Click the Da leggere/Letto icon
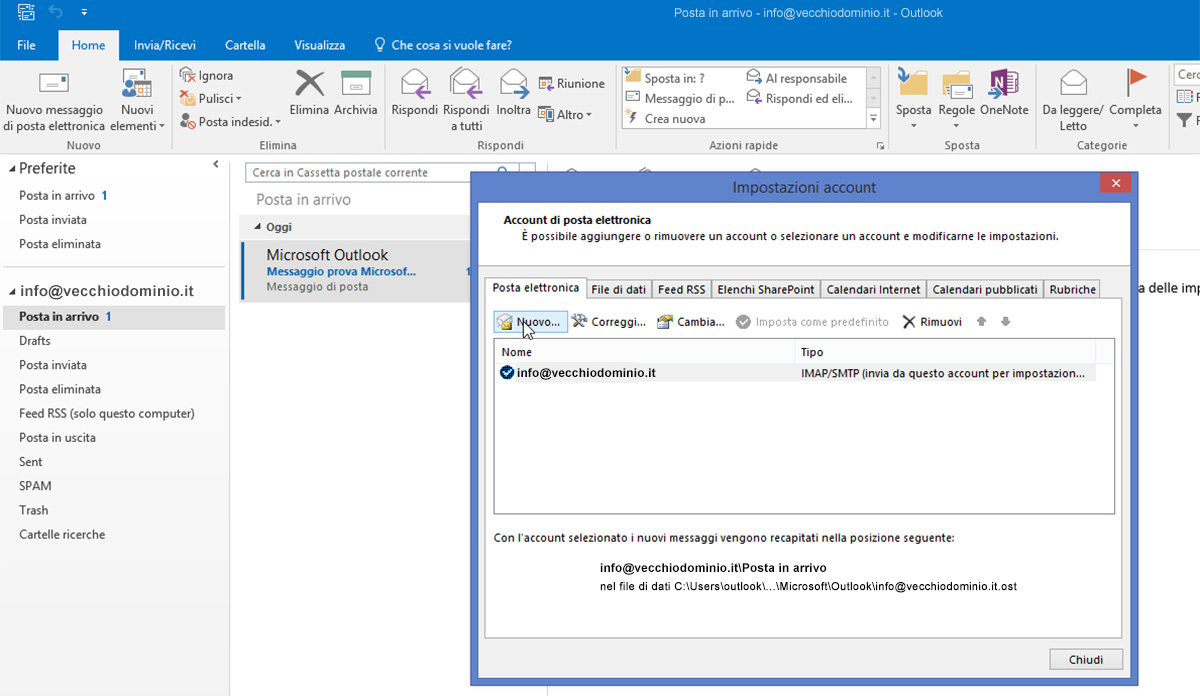 coord(1073,83)
